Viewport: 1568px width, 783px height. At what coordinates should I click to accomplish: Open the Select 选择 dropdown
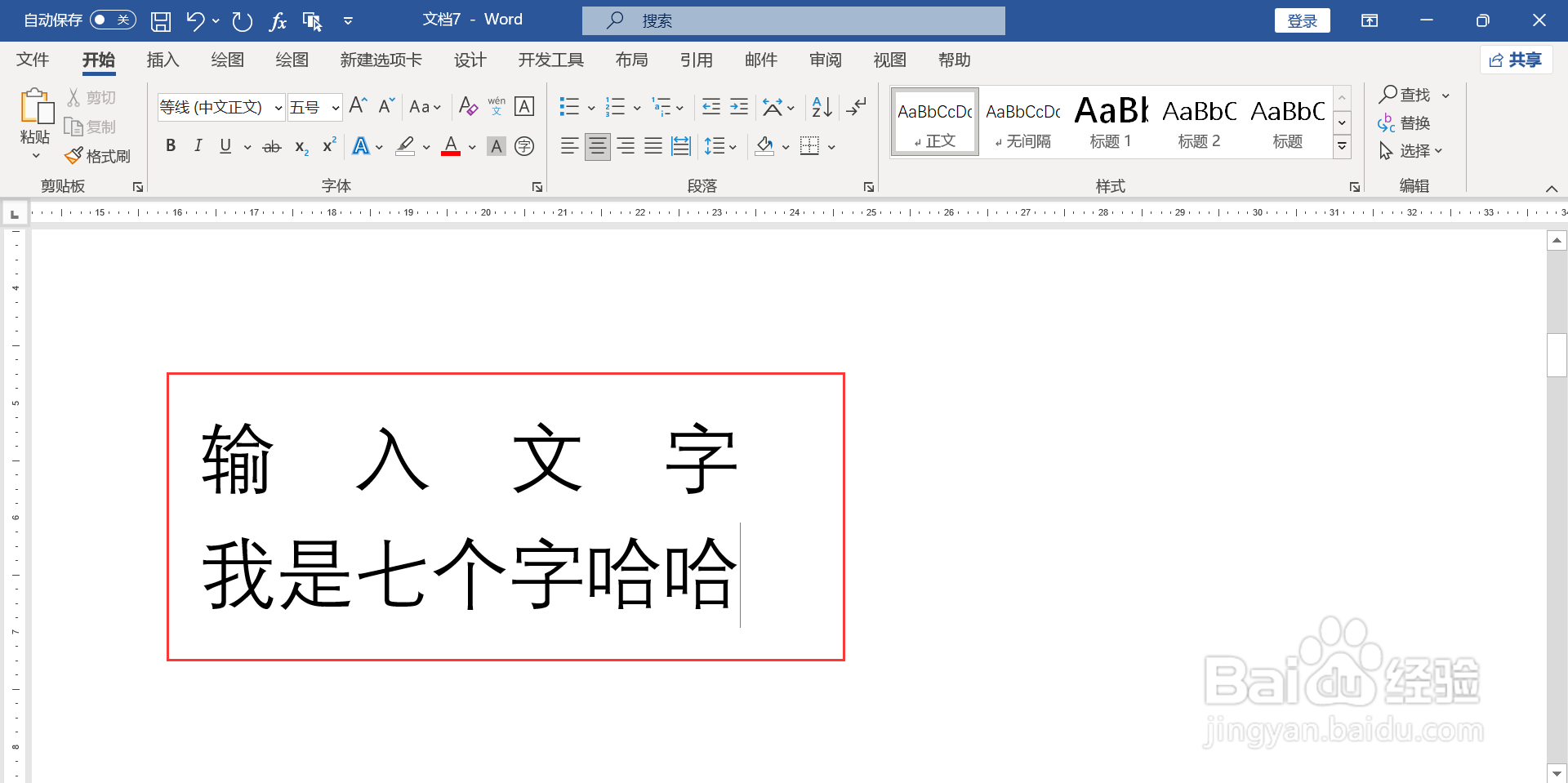pos(1411,151)
